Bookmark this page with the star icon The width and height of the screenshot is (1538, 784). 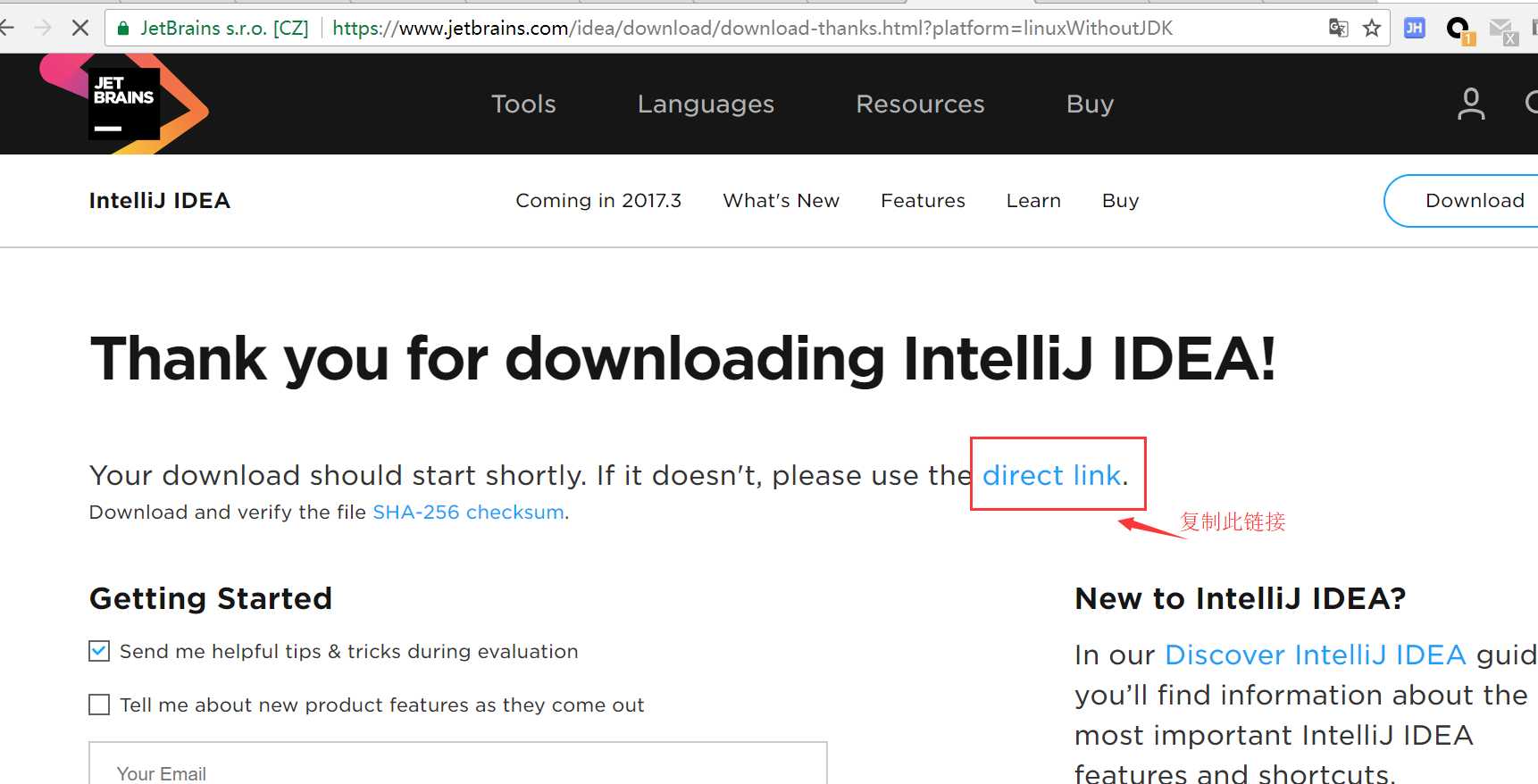pyautogui.click(x=1372, y=28)
